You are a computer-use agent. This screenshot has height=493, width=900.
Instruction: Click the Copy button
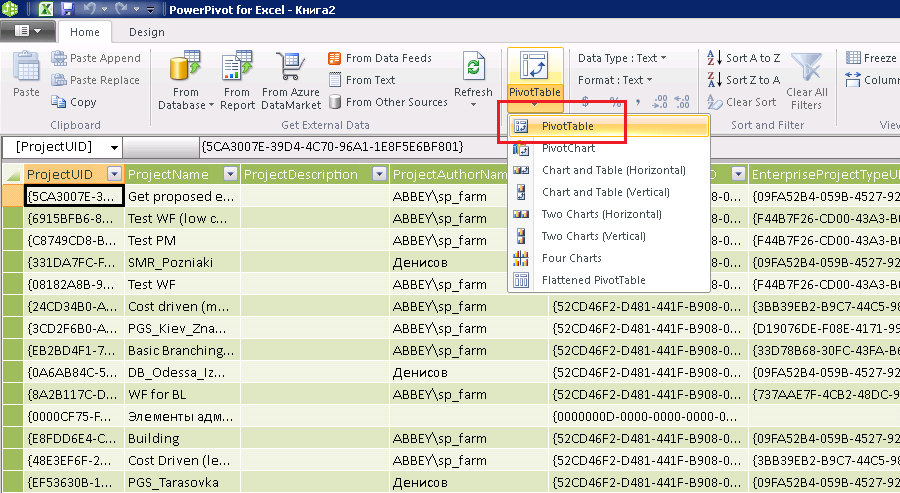[x=73, y=102]
